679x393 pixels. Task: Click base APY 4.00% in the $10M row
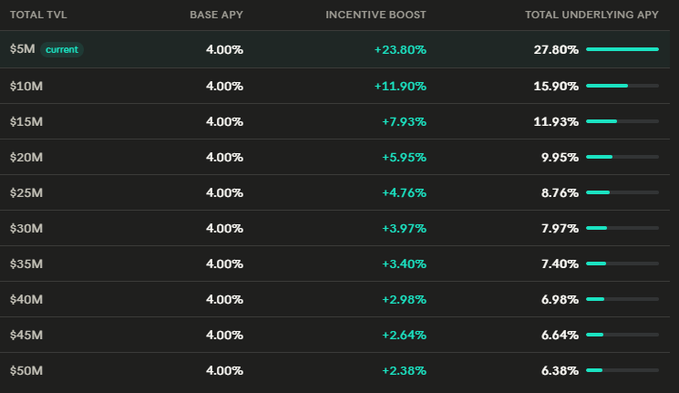[x=224, y=86]
